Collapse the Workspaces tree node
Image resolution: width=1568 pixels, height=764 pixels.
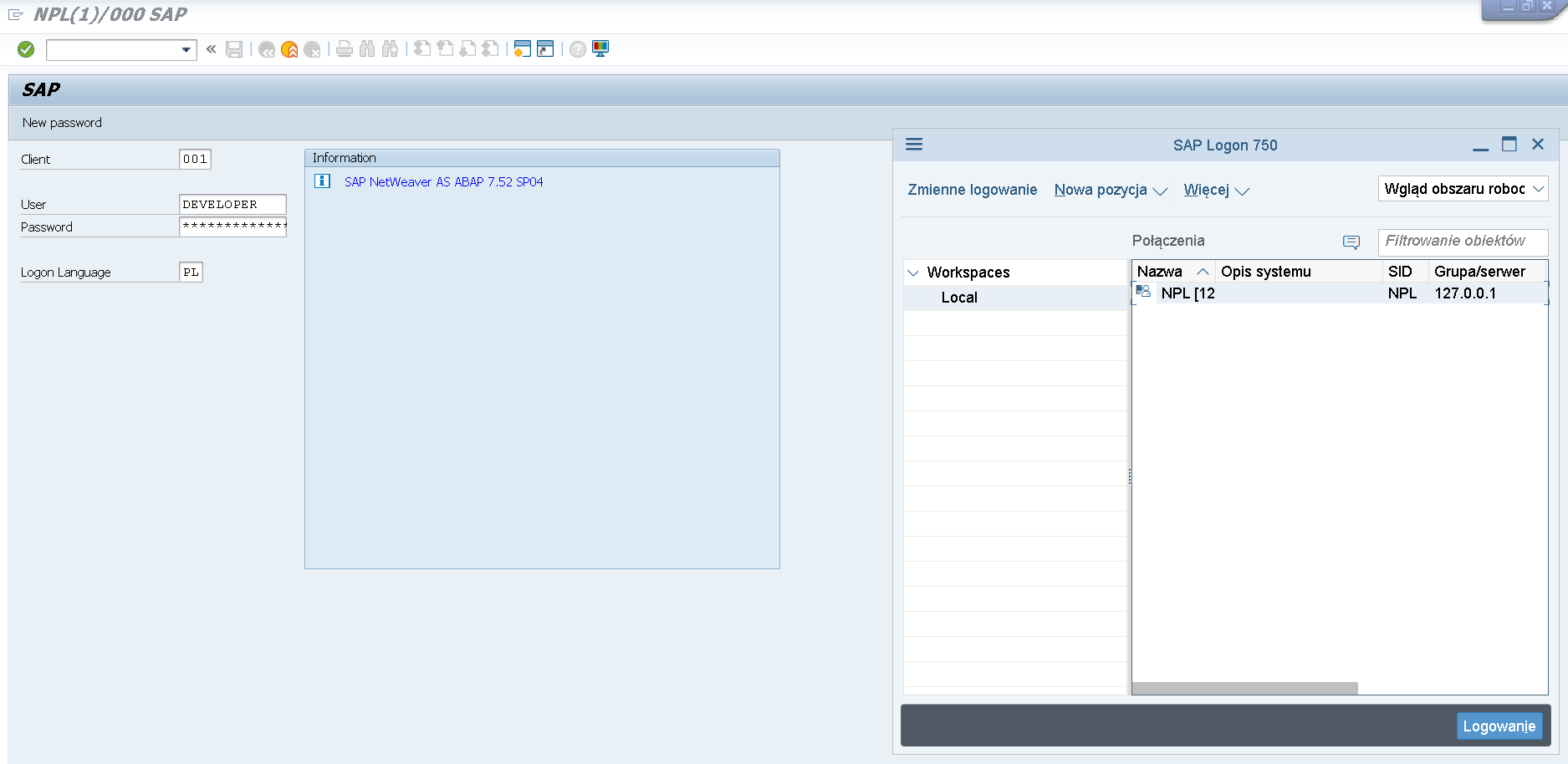coord(913,273)
